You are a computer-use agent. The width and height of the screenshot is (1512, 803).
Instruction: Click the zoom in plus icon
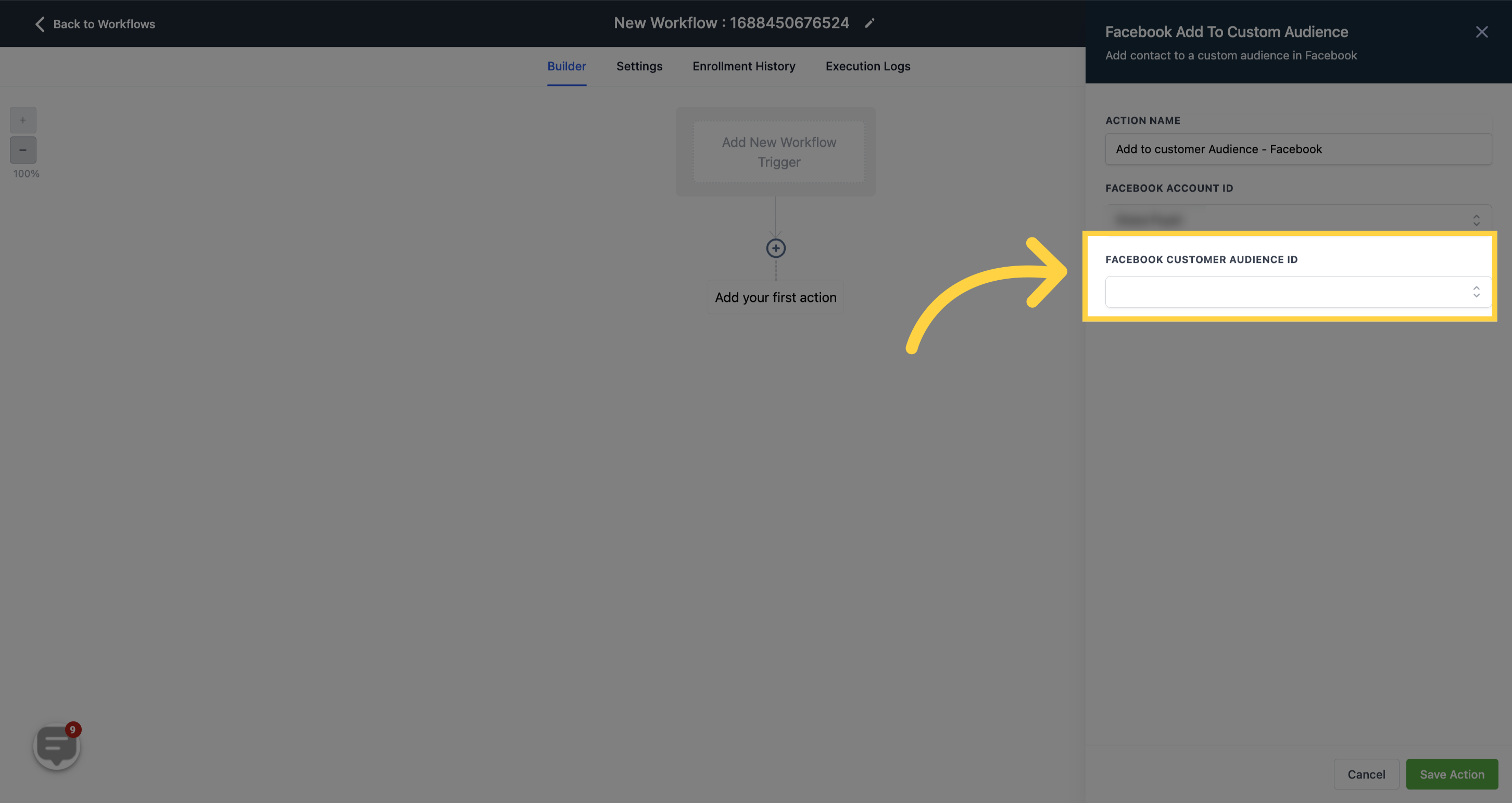pyautogui.click(x=23, y=120)
